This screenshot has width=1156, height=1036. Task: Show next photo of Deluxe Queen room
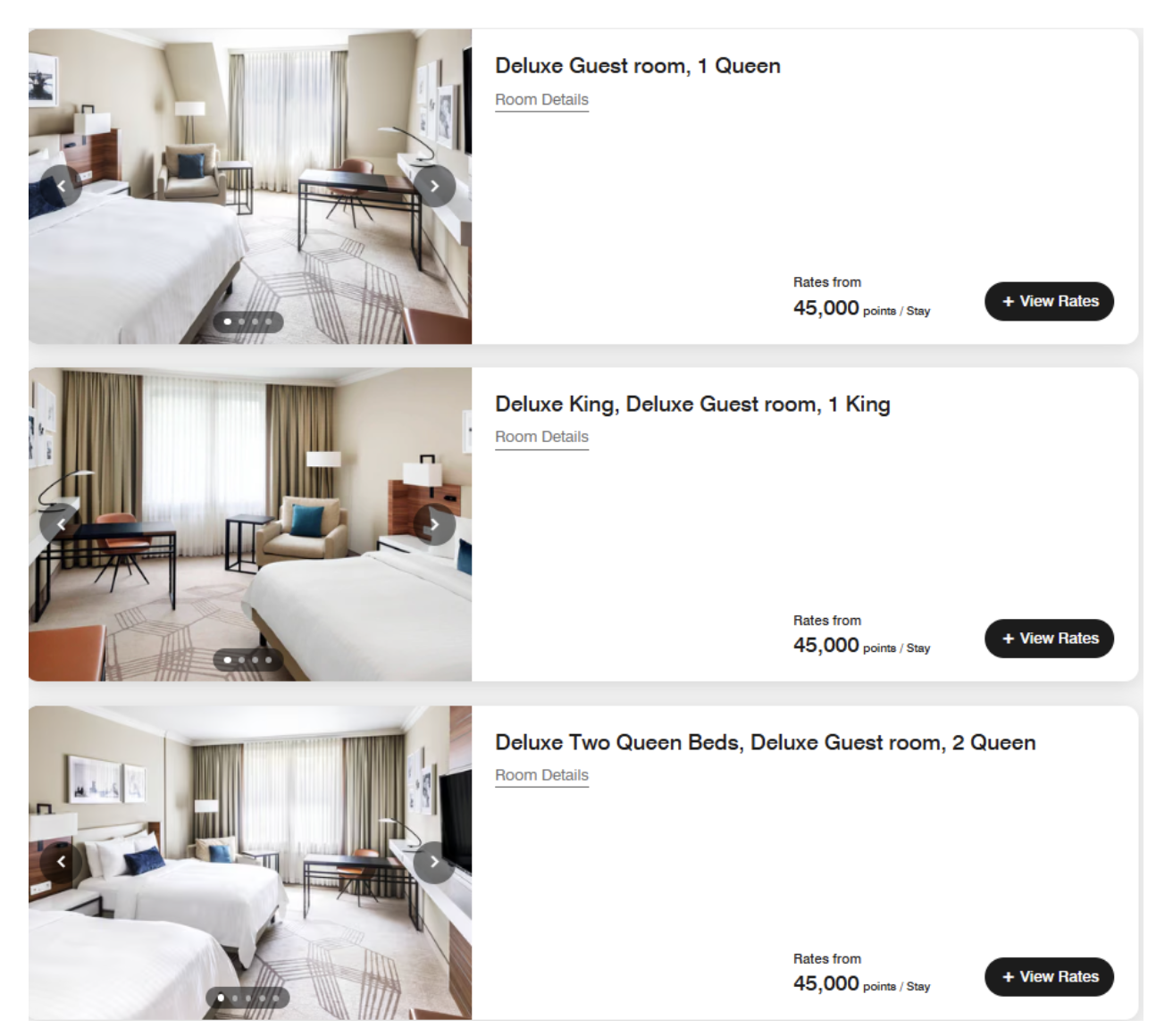tap(434, 186)
